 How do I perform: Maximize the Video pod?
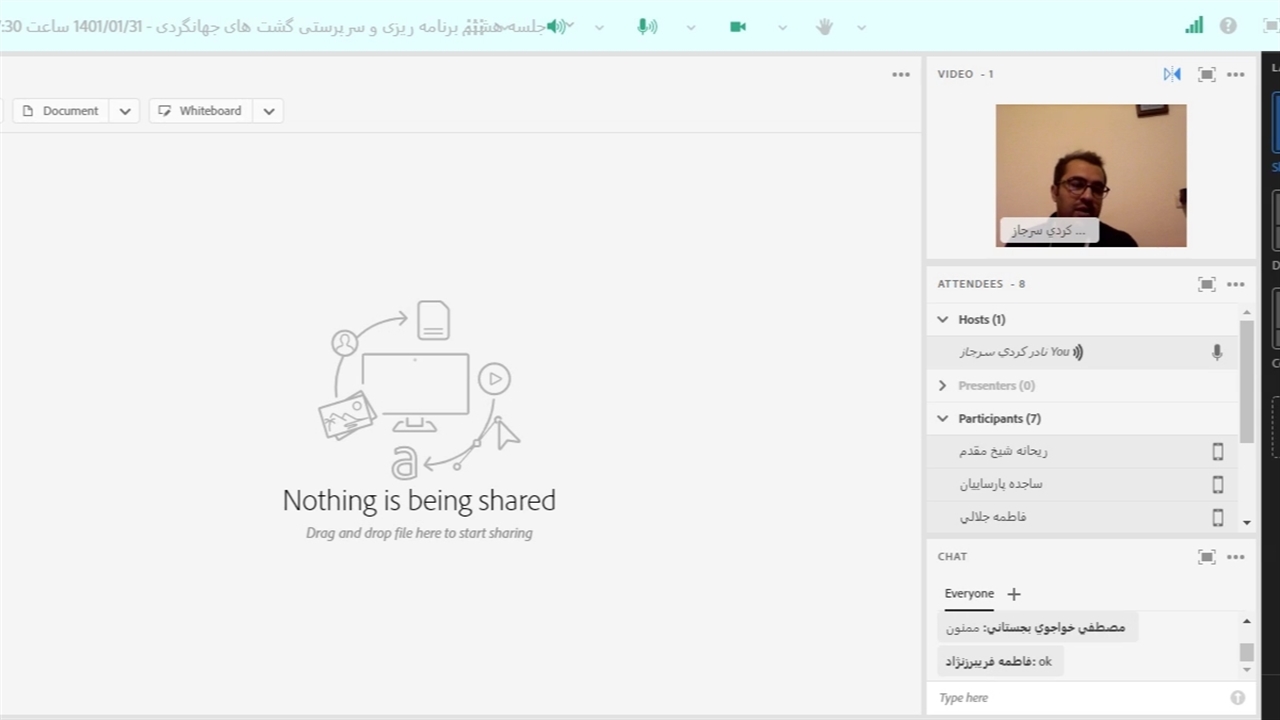coord(1207,74)
